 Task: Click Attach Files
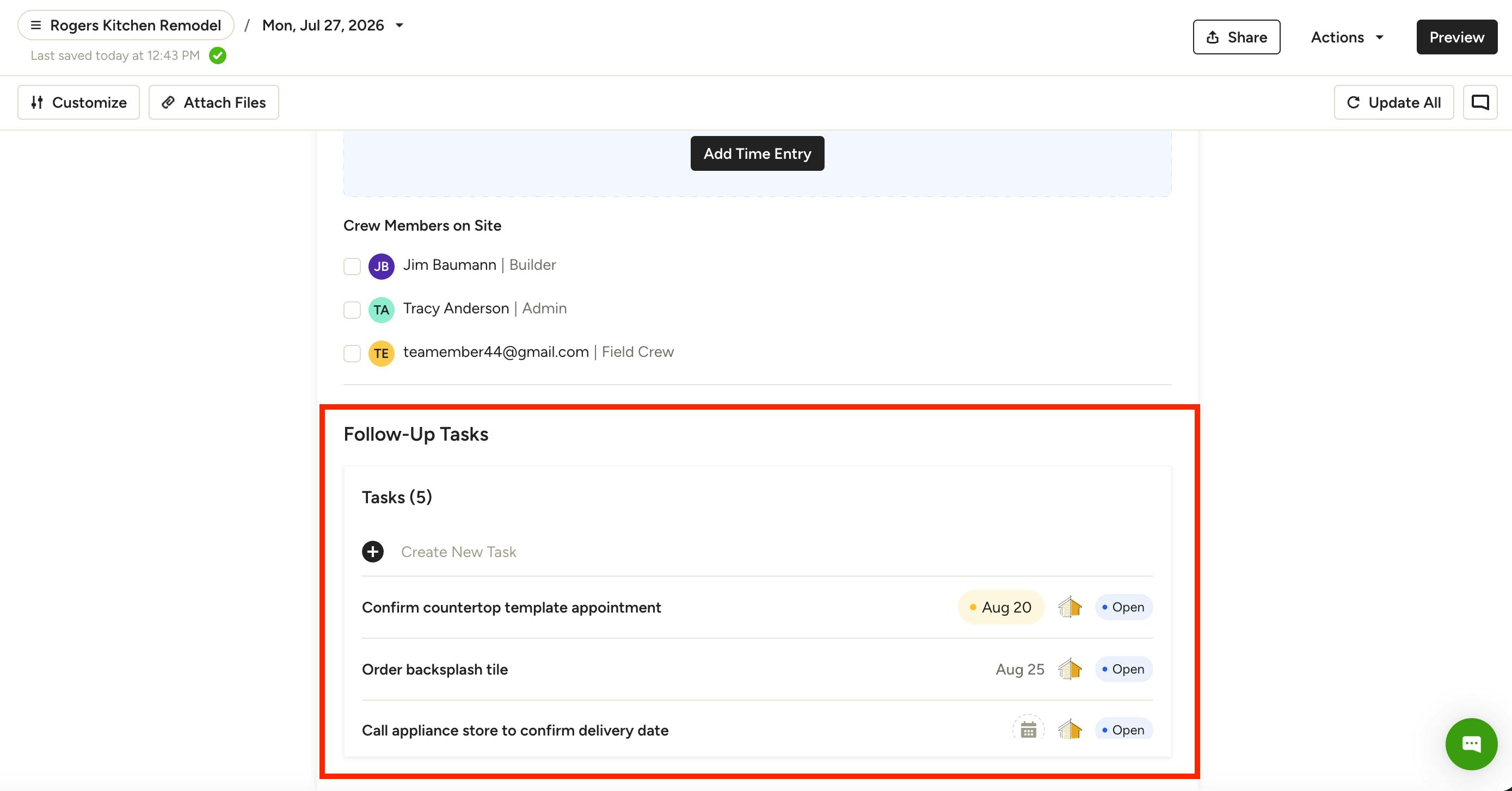pos(214,102)
